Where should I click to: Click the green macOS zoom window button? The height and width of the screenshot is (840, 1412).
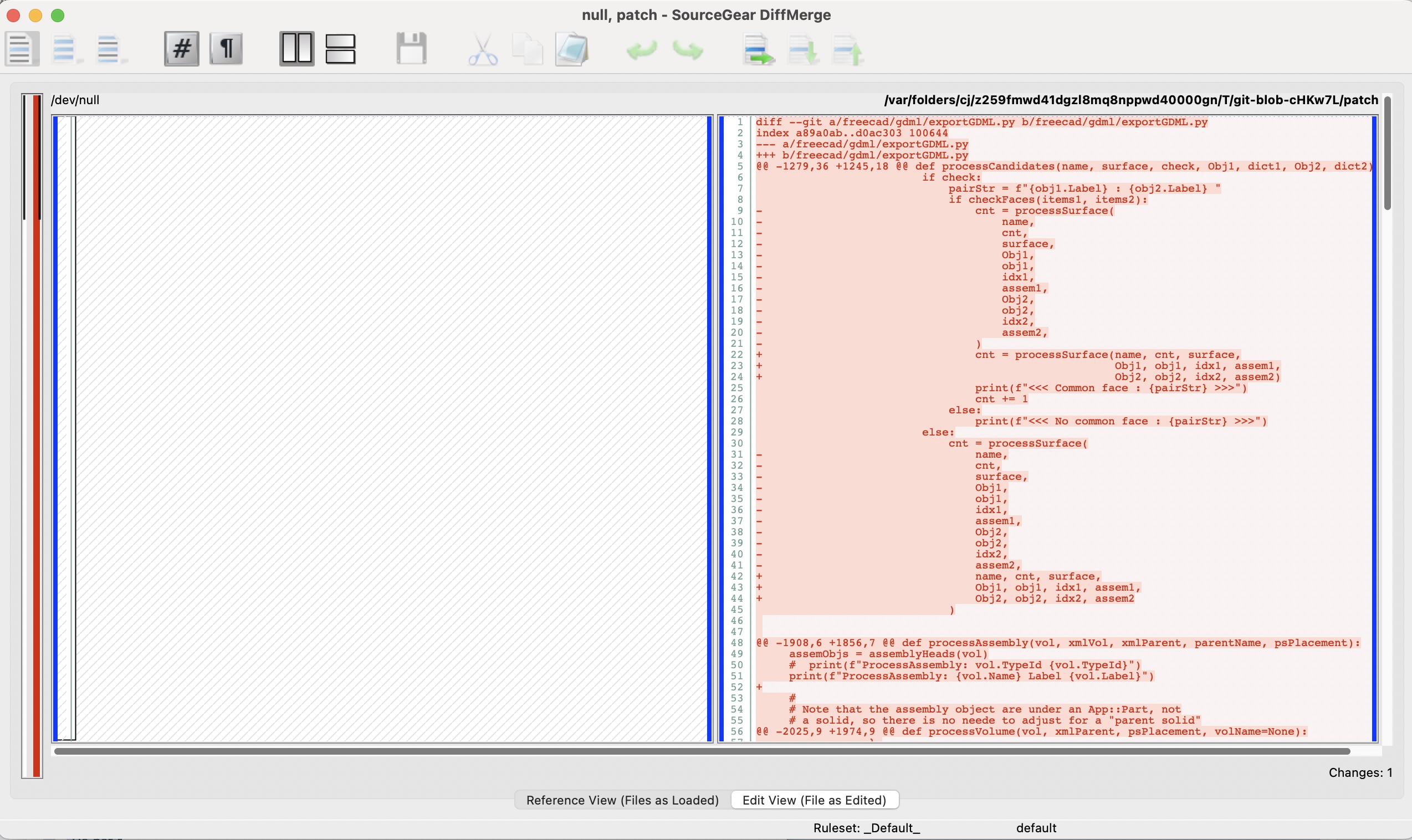[58, 16]
